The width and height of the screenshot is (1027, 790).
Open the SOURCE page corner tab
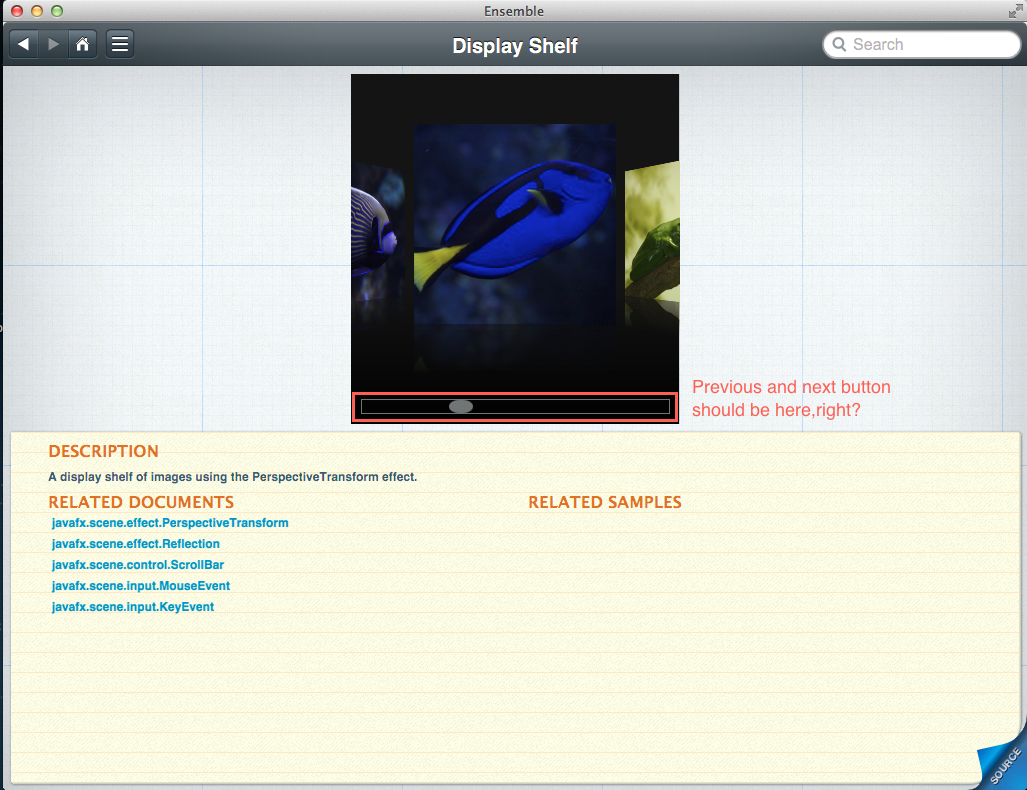1004,765
